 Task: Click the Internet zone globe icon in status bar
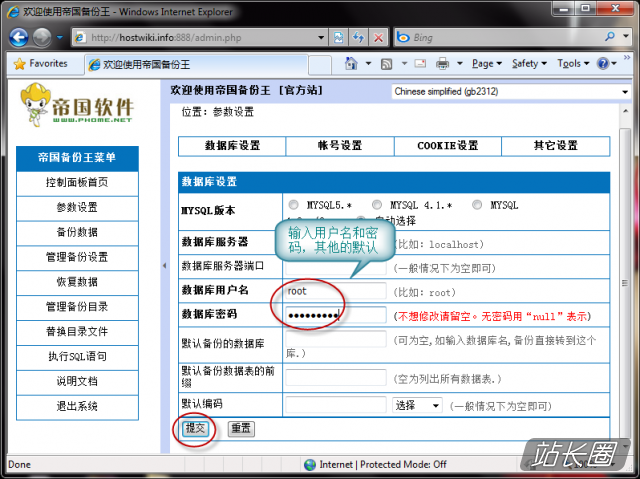pyautogui.click(x=310, y=464)
